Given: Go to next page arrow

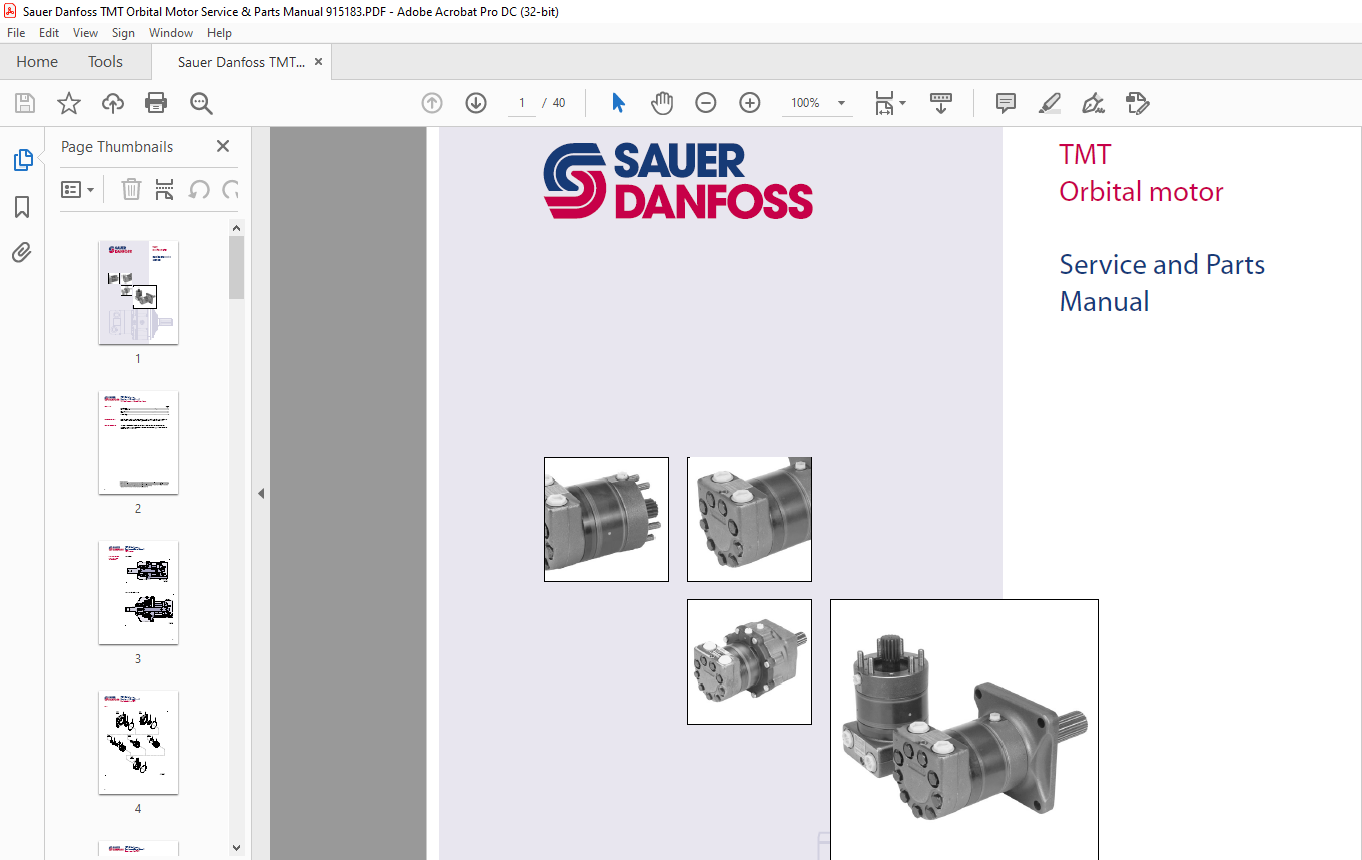Looking at the screenshot, I should pos(476,103).
